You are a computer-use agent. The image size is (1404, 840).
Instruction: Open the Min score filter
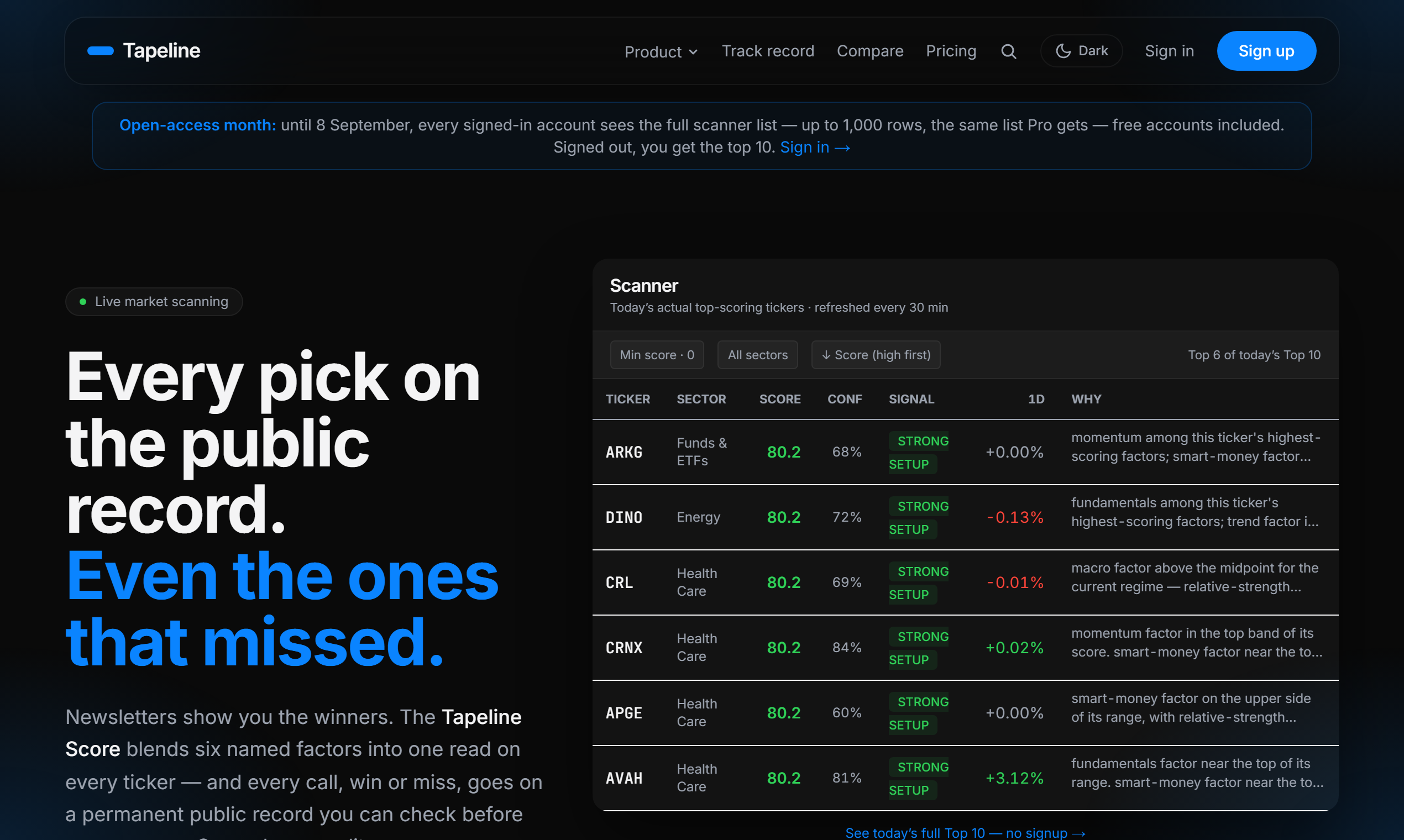click(x=657, y=355)
